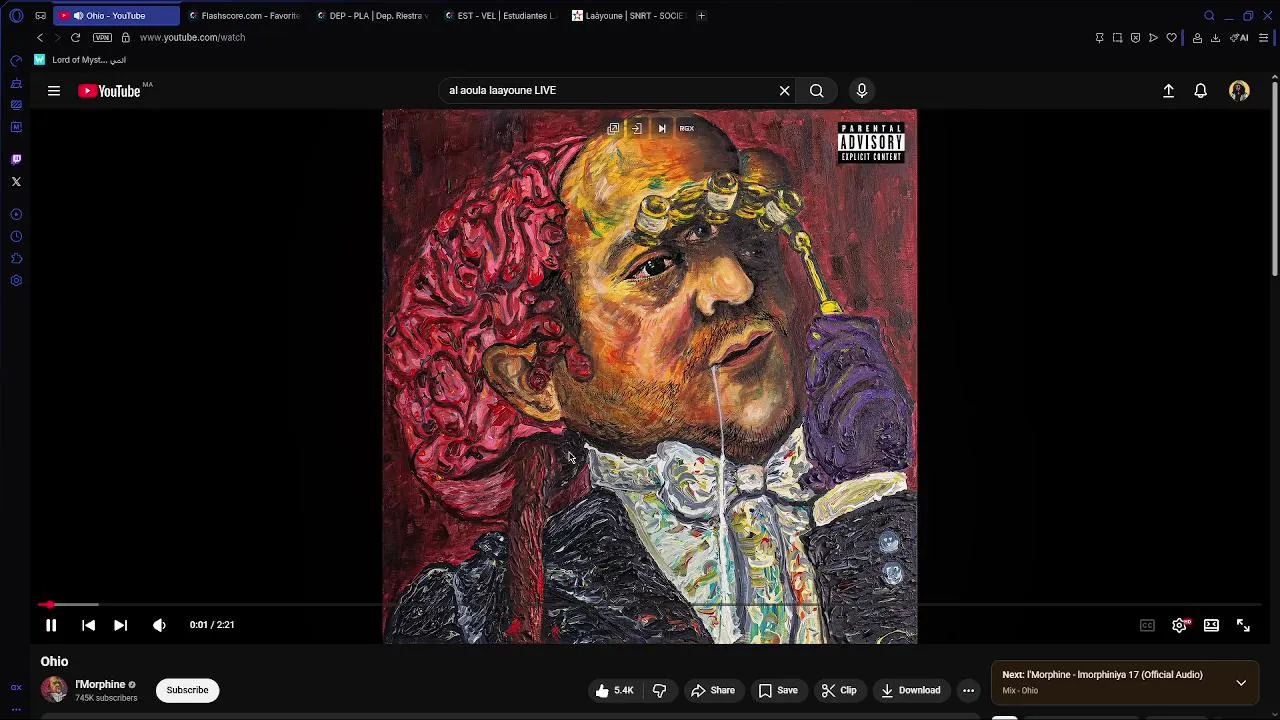This screenshot has width=1280, height=720.
Task: Click the browser tab search magnifier icon
Action: click(1209, 15)
